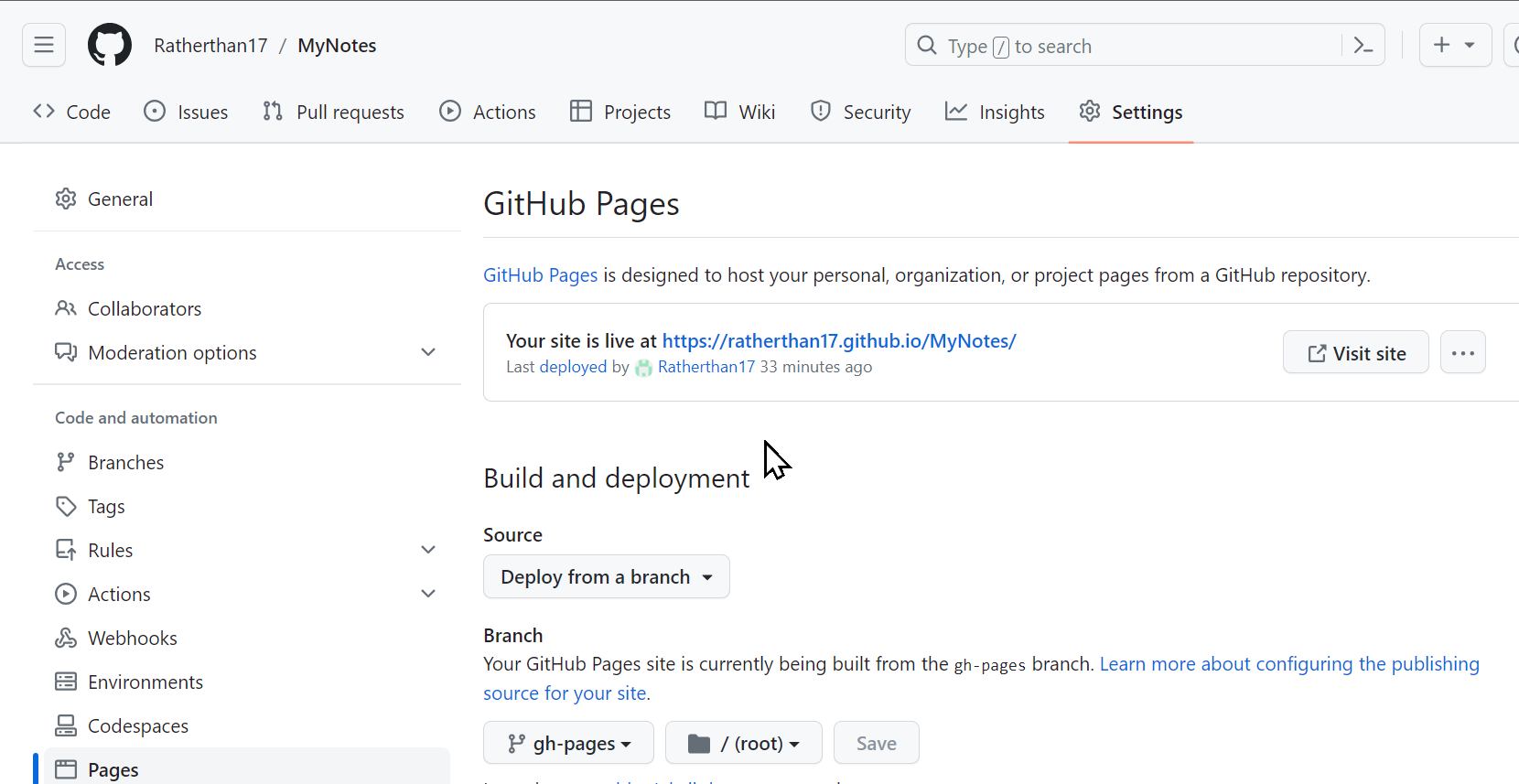Screen dimensions: 1519x784
Task: Click the Collaborators people icon
Action: pos(66,308)
